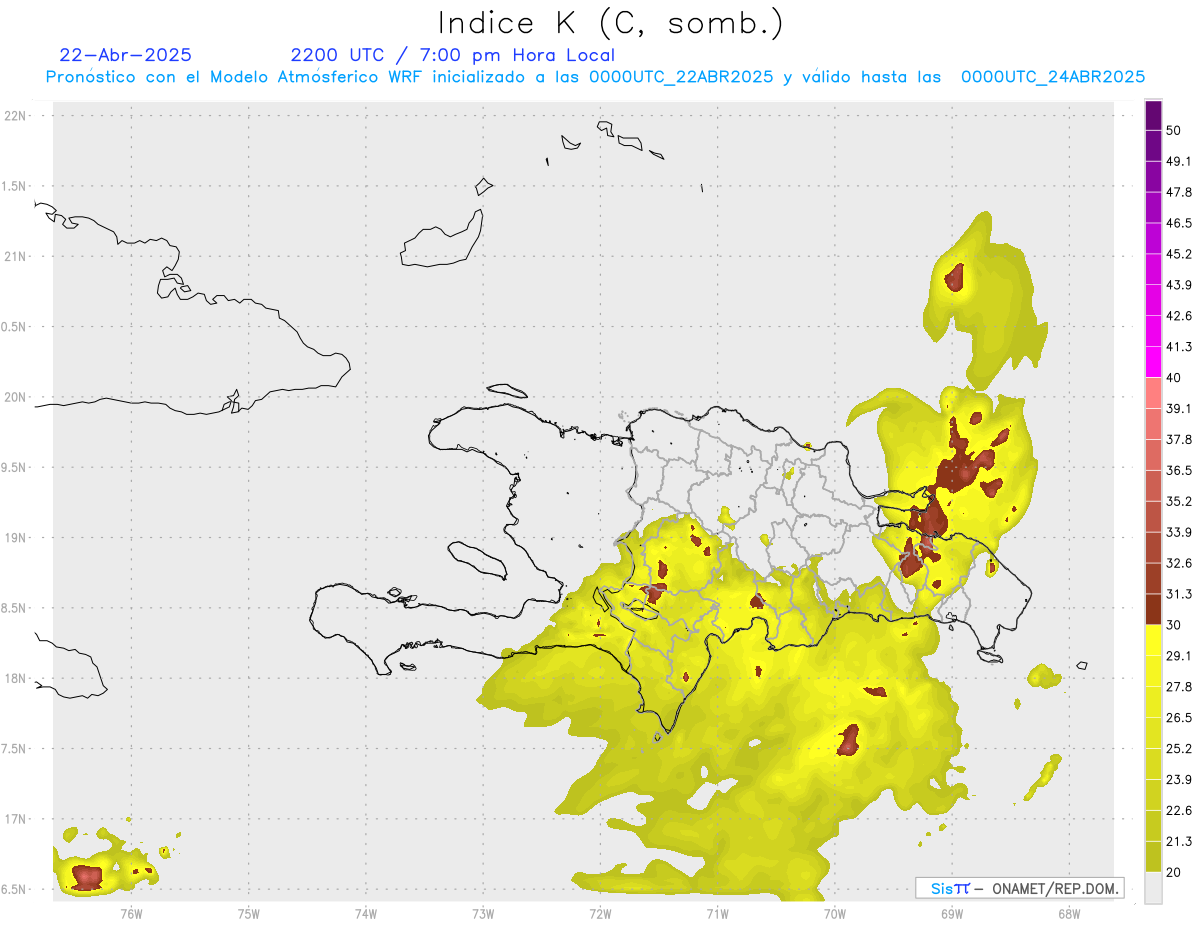The height and width of the screenshot is (927, 1200).
Task: Click the colorbar value "45.2"
Action: (1179, 254)
